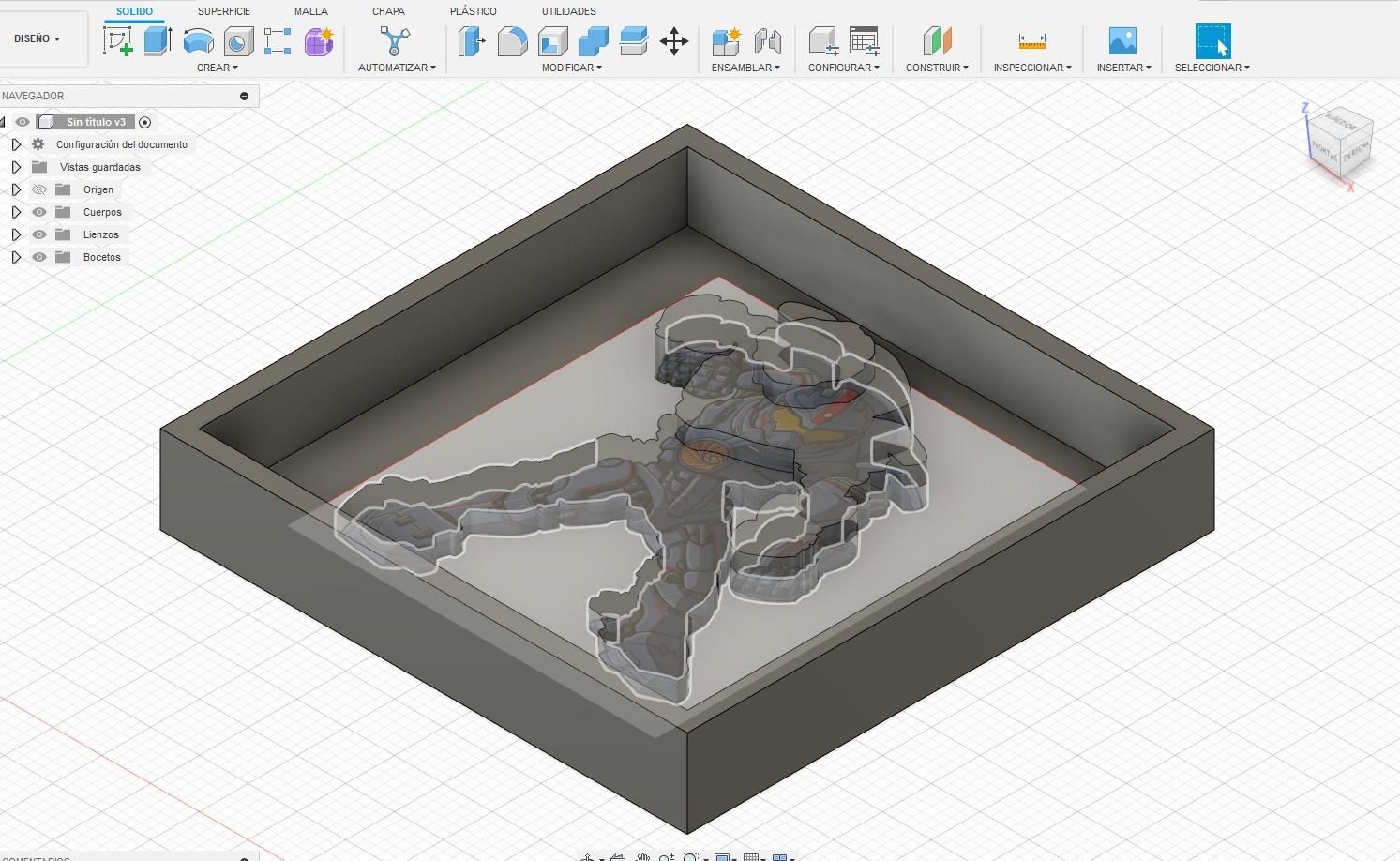The image size is (1400, 861).
Task: Open the CHAPA tab
Action: (387, 11)
